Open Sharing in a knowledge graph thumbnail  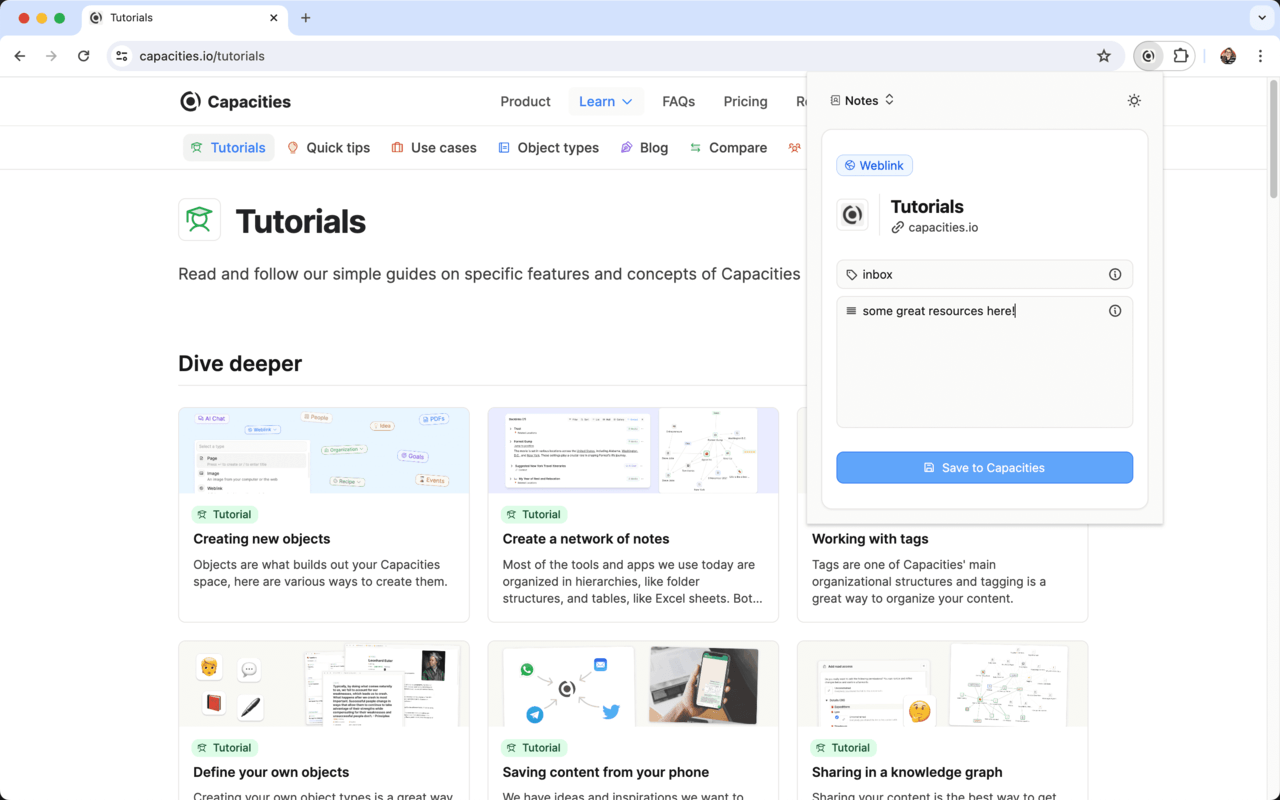942,684
